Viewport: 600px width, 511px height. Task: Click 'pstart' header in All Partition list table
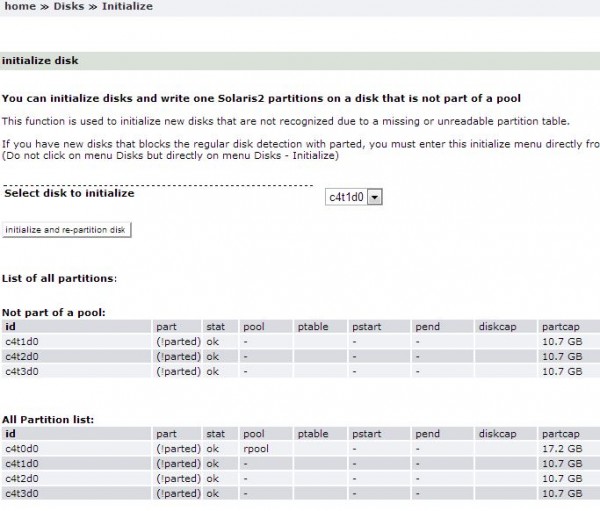click(367, 434)
